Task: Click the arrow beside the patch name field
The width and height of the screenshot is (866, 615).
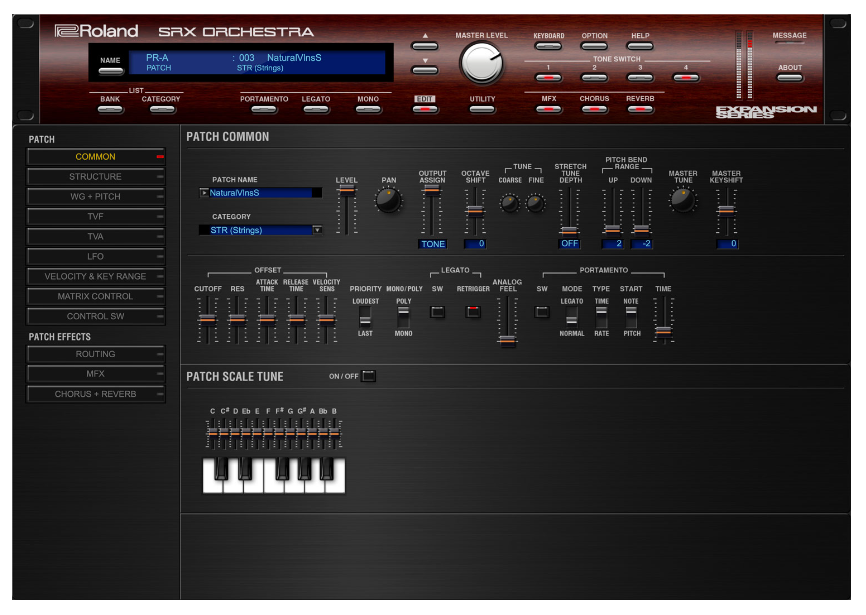Action: click(x=204, y=193)
